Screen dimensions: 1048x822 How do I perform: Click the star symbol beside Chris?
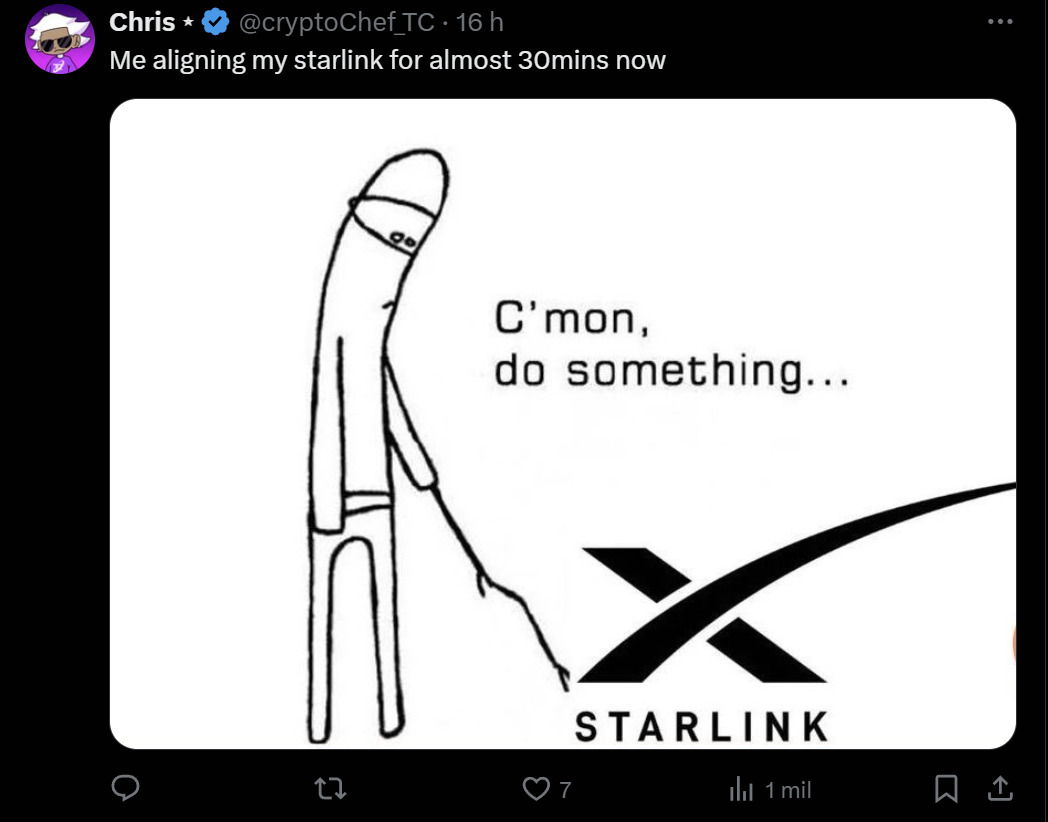pos(188,23)
